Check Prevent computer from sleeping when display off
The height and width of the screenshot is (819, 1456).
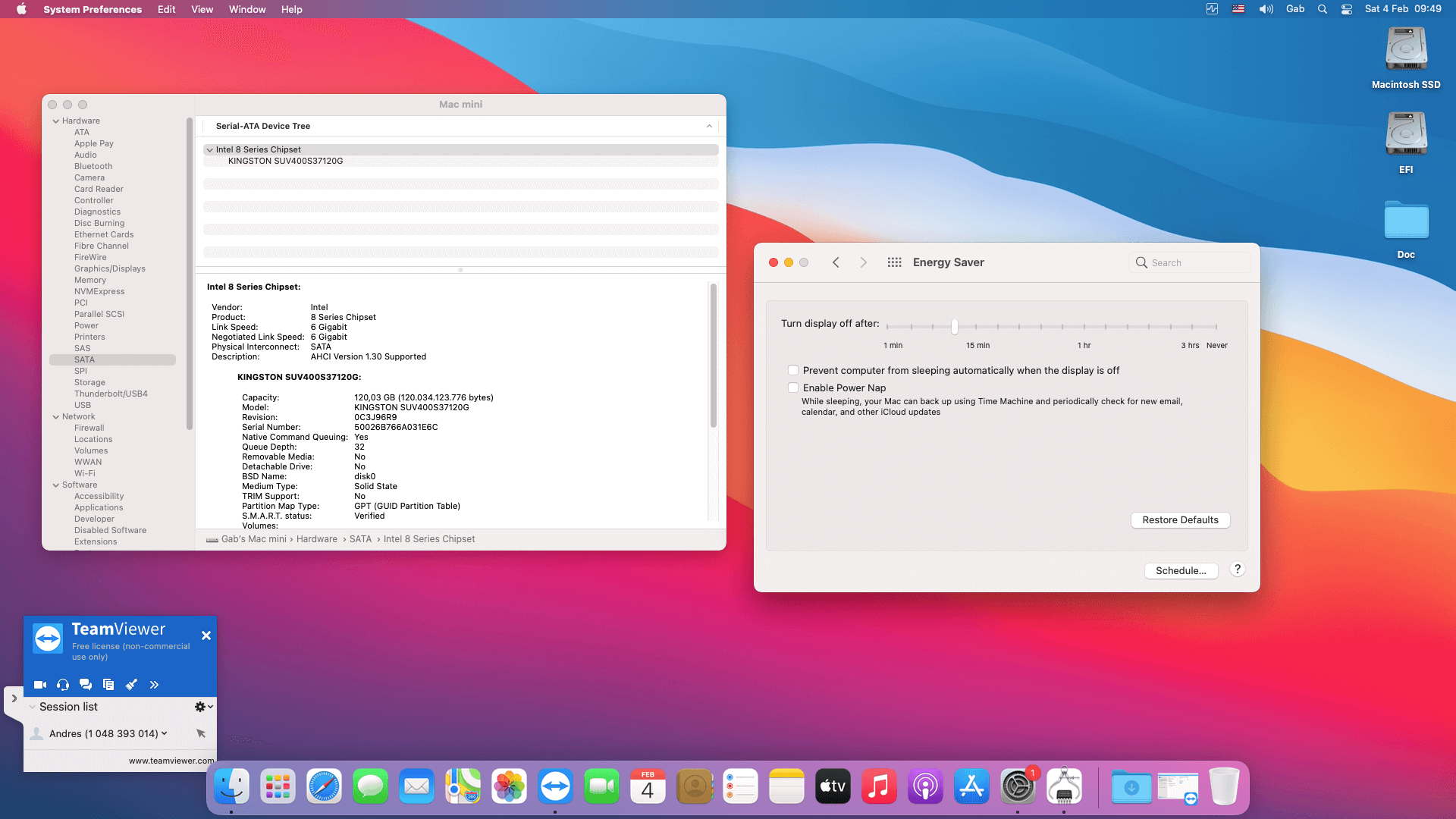793,370
